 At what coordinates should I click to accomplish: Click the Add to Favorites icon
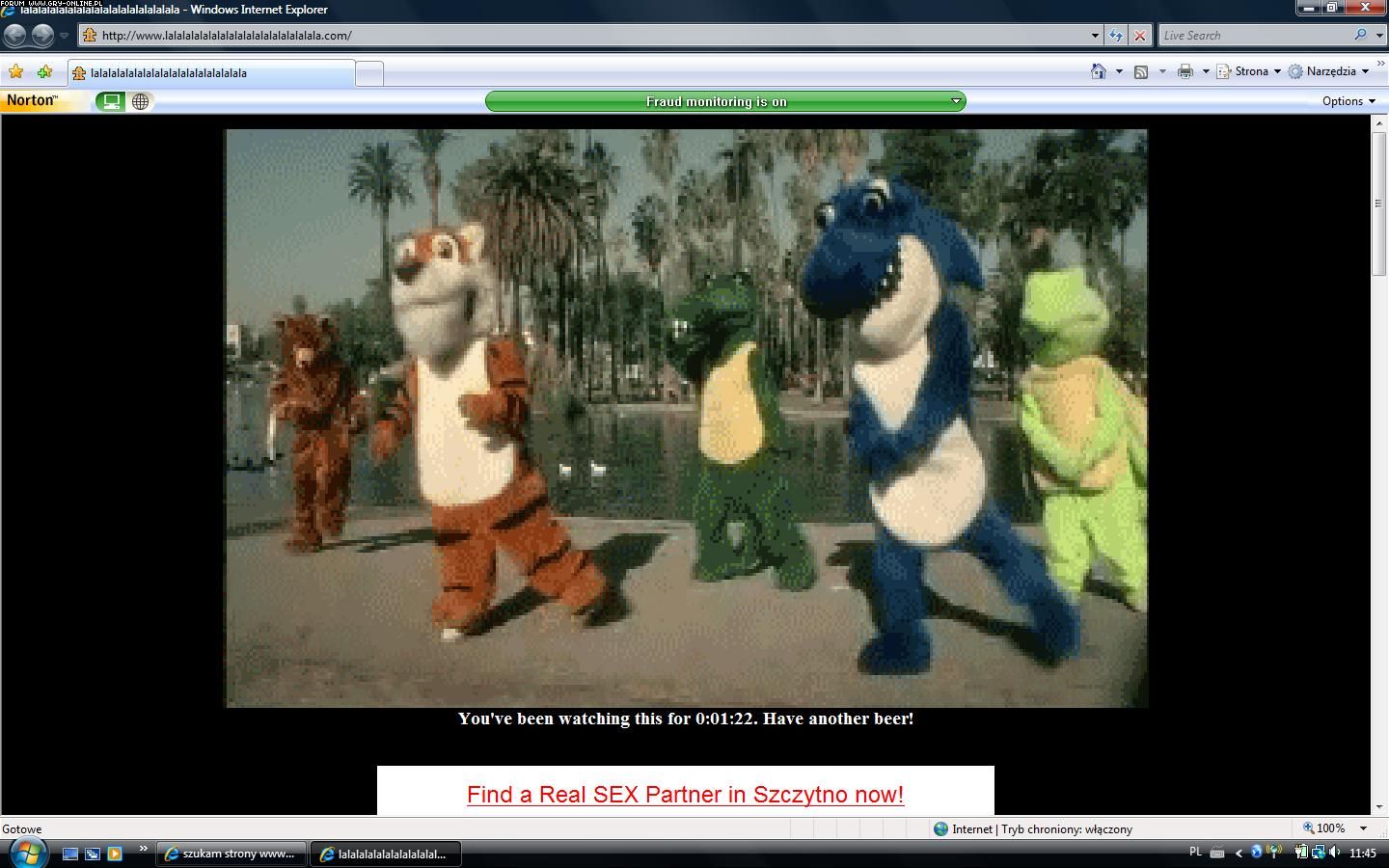point(44,72)
